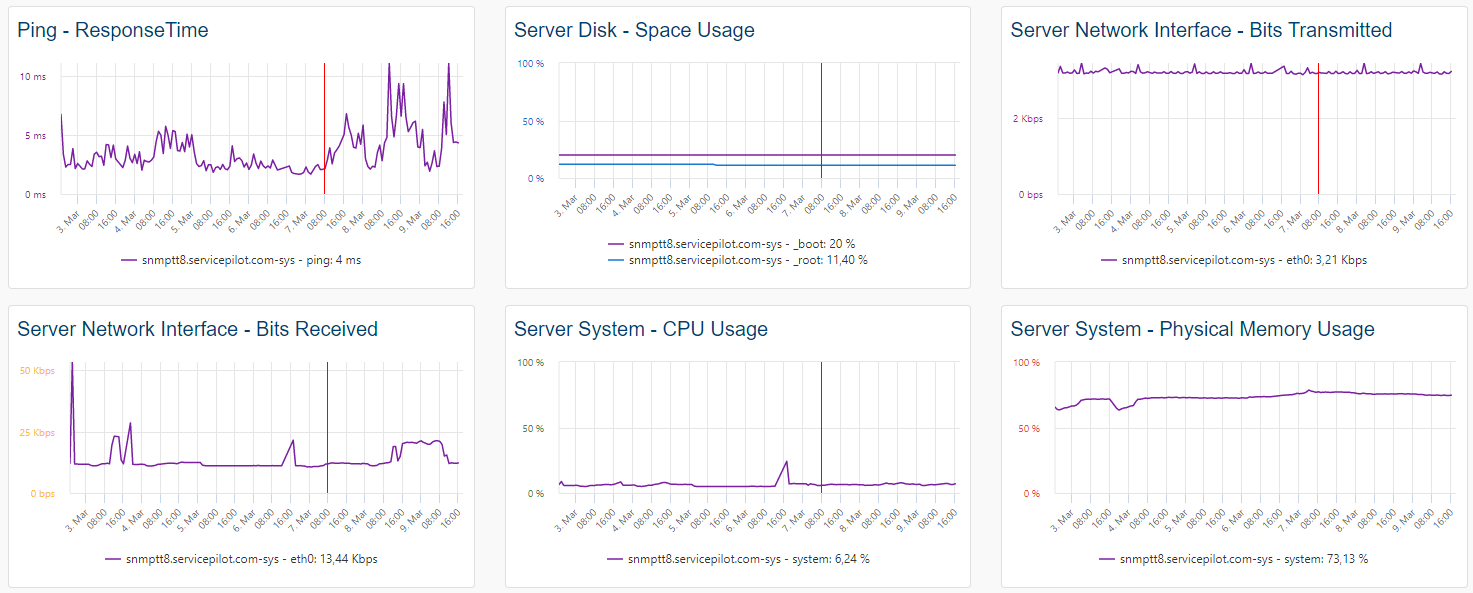
Task: Click the Server Disk - Space Usage title
Action: tap(634, 30)
